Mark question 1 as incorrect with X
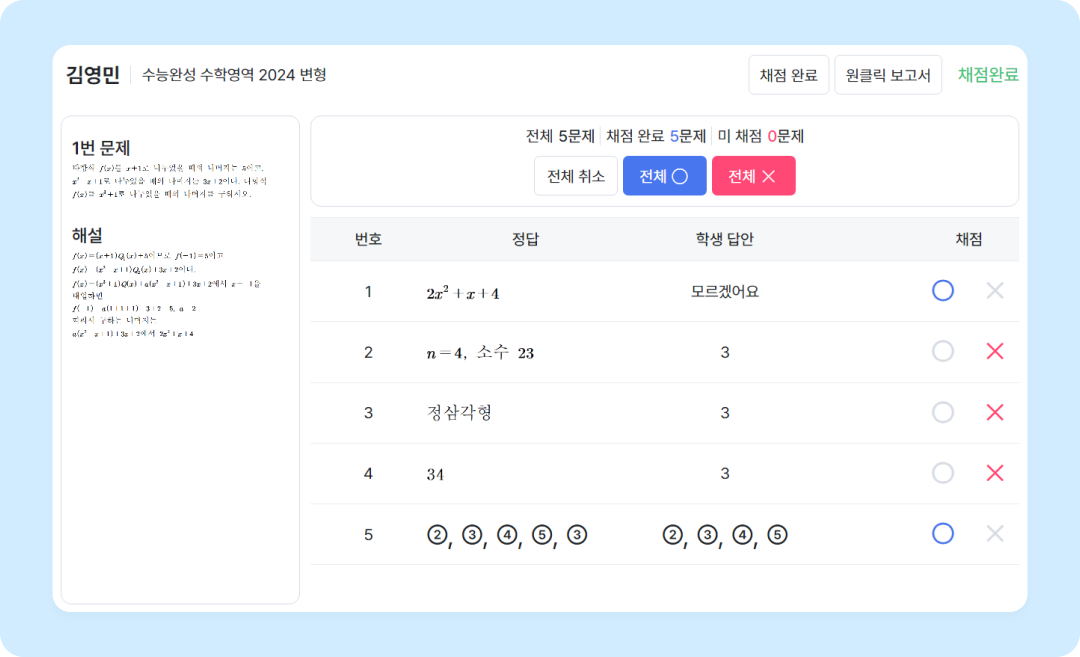 994,291
